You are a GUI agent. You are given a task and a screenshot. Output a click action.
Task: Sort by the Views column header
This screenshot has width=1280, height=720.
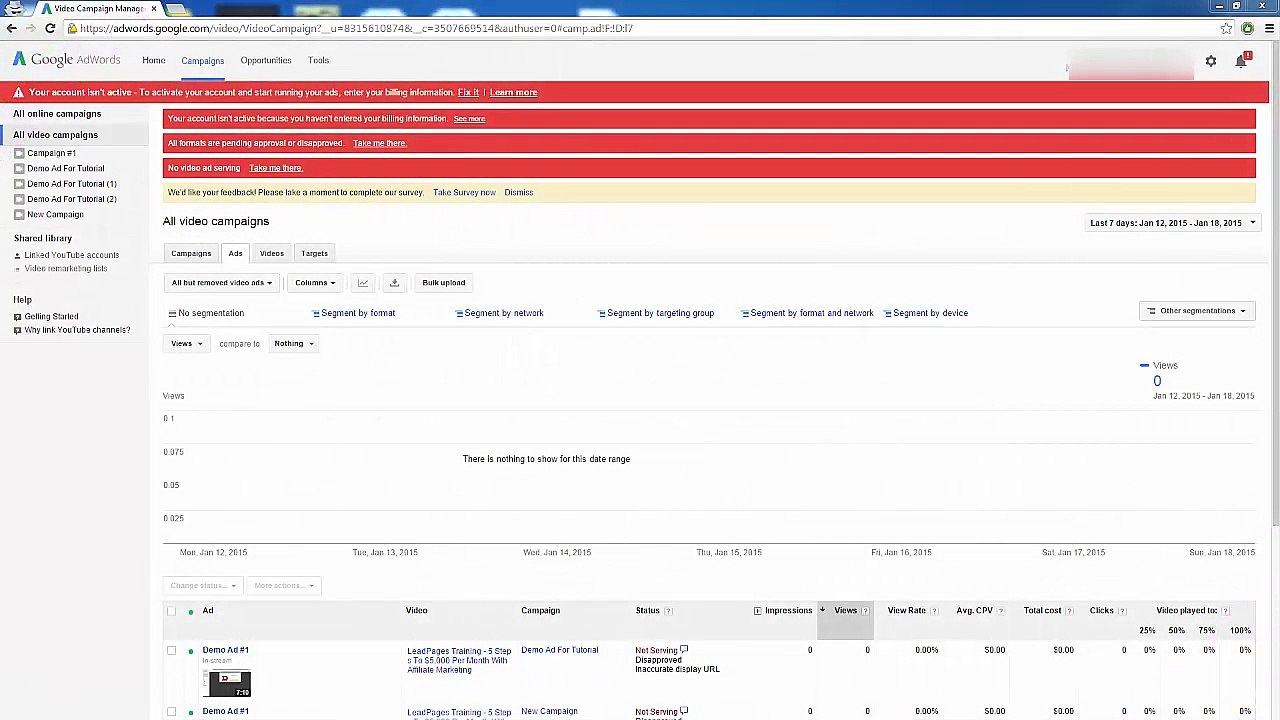[x=845, y=611]
